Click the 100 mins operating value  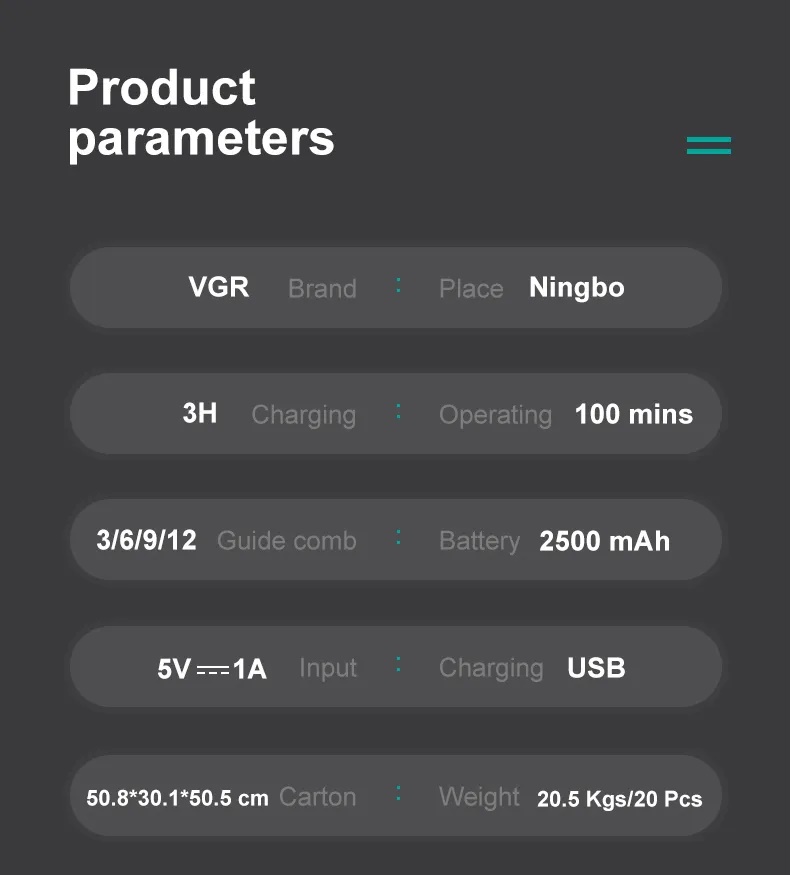click(x=633, y=414)
